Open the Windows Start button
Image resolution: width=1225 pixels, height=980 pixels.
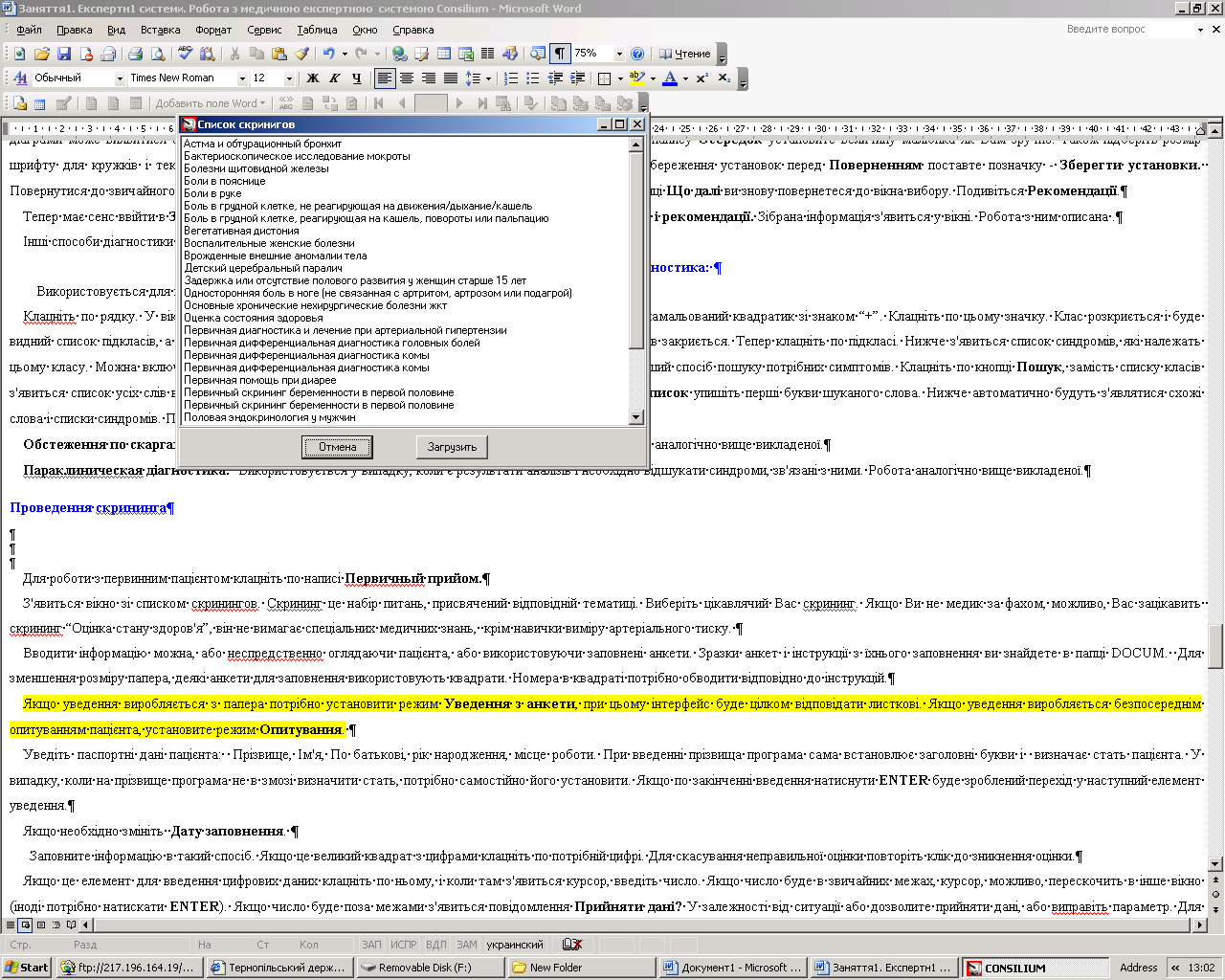[27, 968]
